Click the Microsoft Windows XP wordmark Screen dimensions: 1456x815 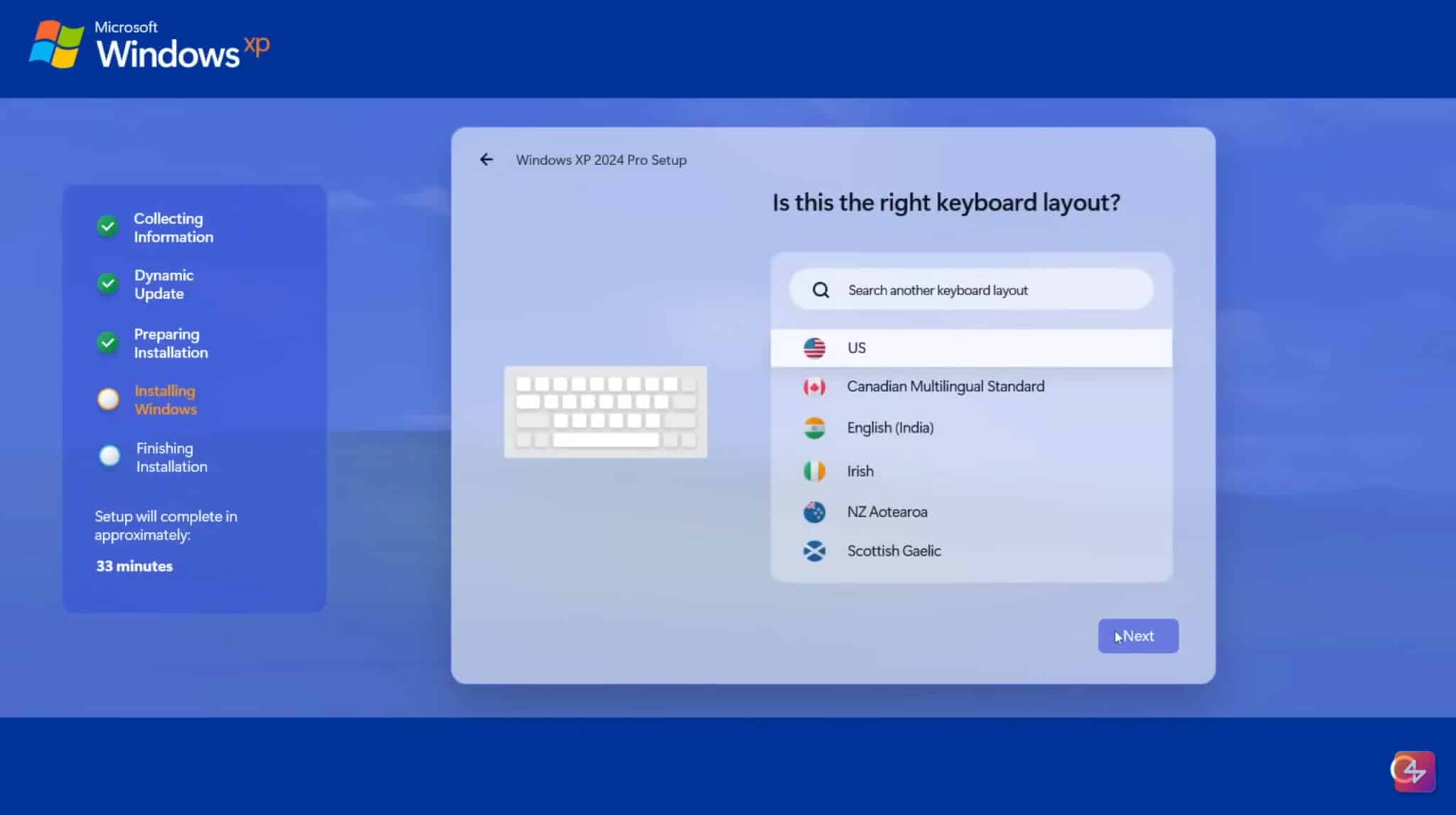[x=183, y=46]
